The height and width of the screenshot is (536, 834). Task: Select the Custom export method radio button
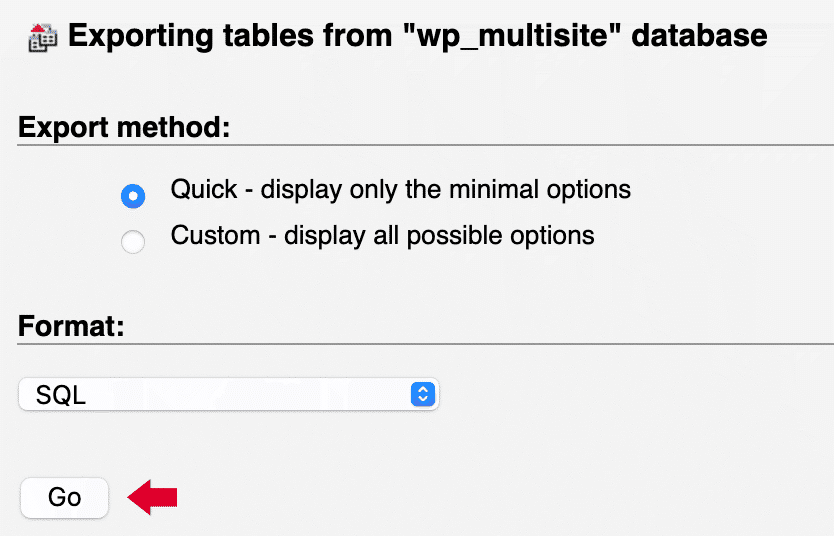point(132,241)
